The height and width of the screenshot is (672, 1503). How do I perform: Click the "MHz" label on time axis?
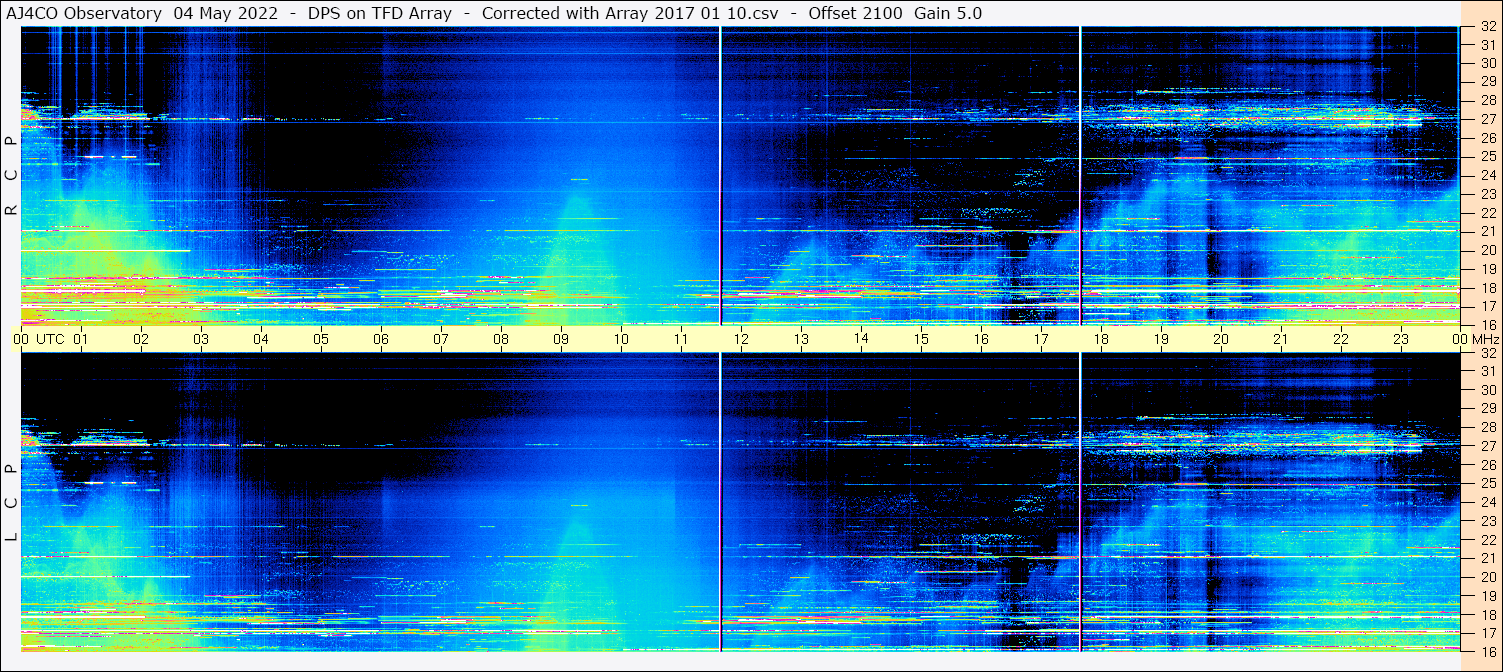(1484, 339)
